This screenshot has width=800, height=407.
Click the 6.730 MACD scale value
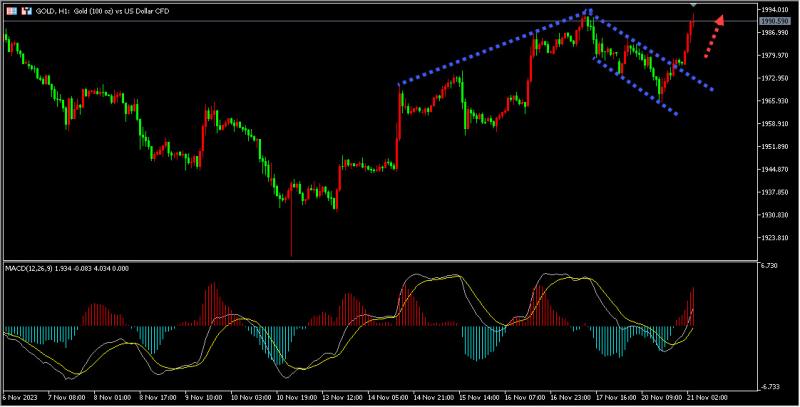(769, 266)
